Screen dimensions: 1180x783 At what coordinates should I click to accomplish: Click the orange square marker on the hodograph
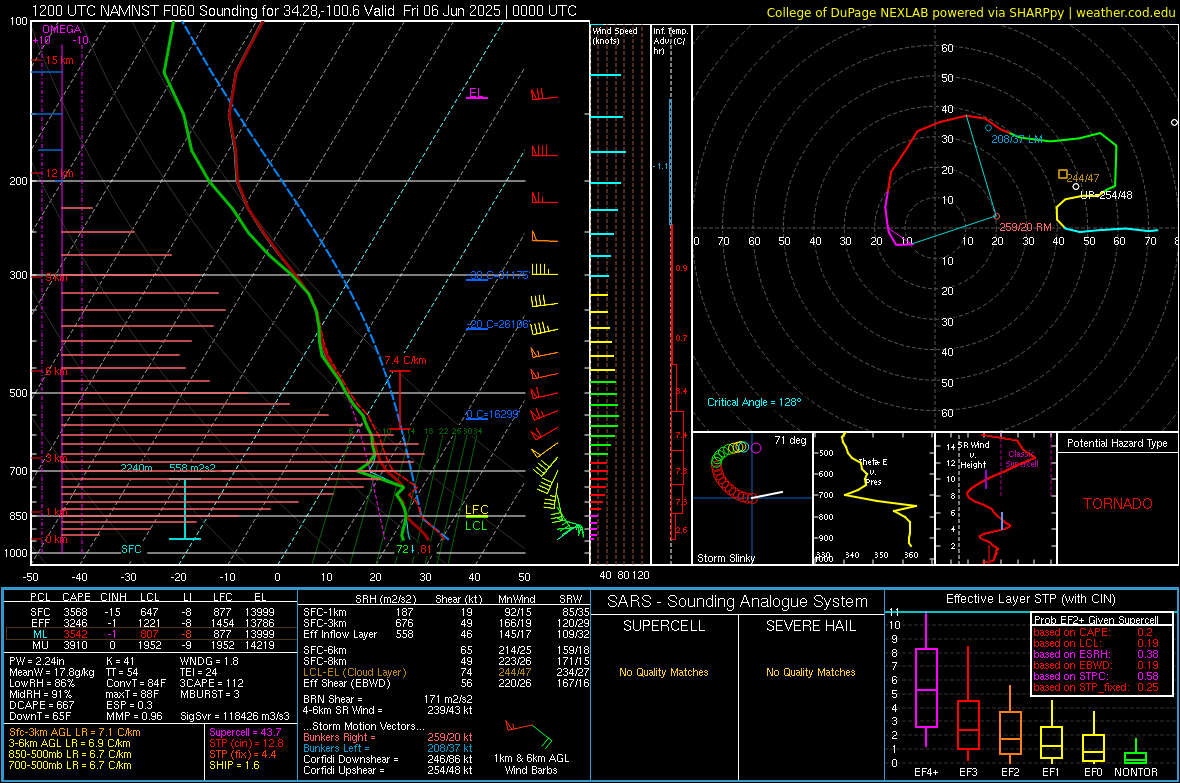[1063, 174]
